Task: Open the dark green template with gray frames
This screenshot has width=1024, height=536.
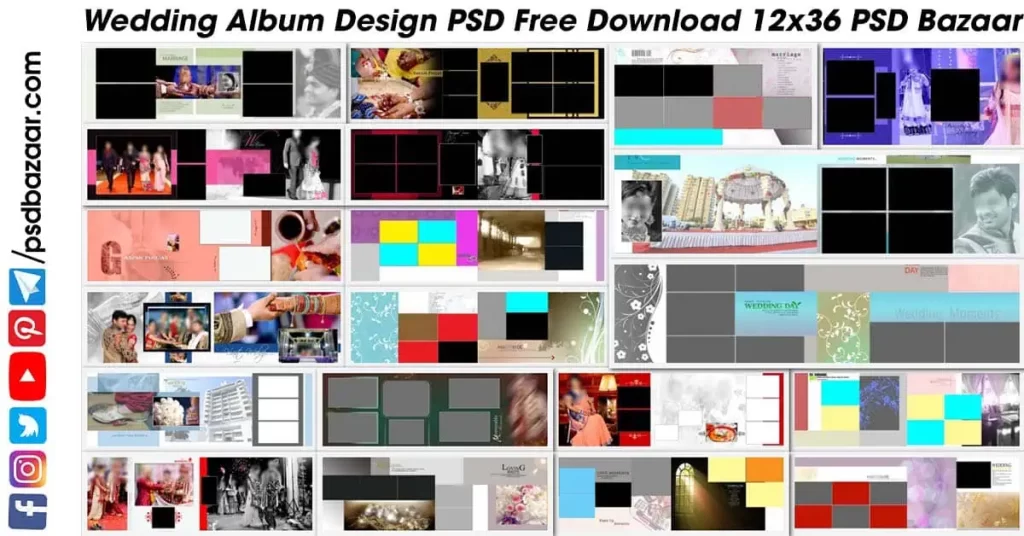Action: (435, 409)
